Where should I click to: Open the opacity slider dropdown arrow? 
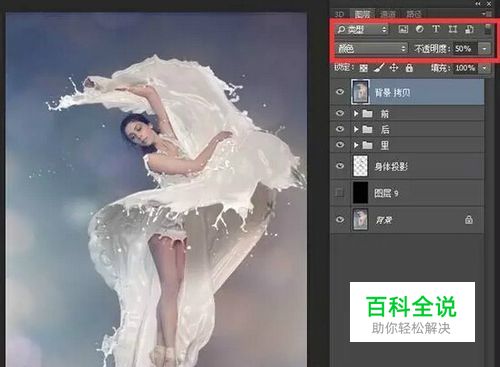click(x=484, y=49)
